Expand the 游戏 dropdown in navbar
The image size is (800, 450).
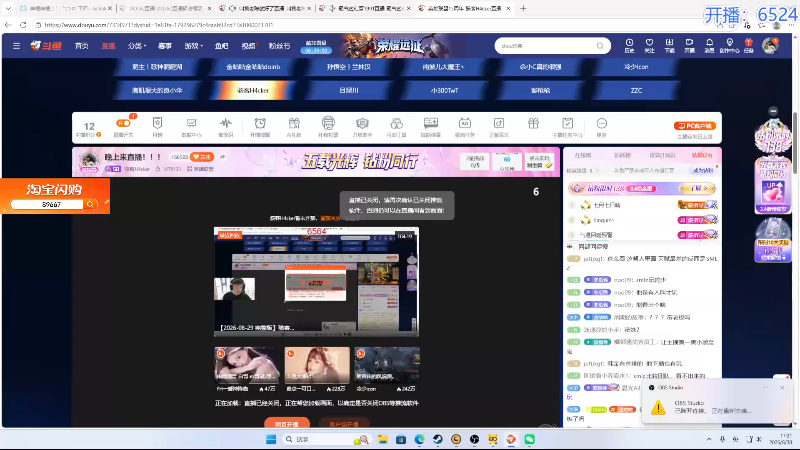[x=193, y=46]
